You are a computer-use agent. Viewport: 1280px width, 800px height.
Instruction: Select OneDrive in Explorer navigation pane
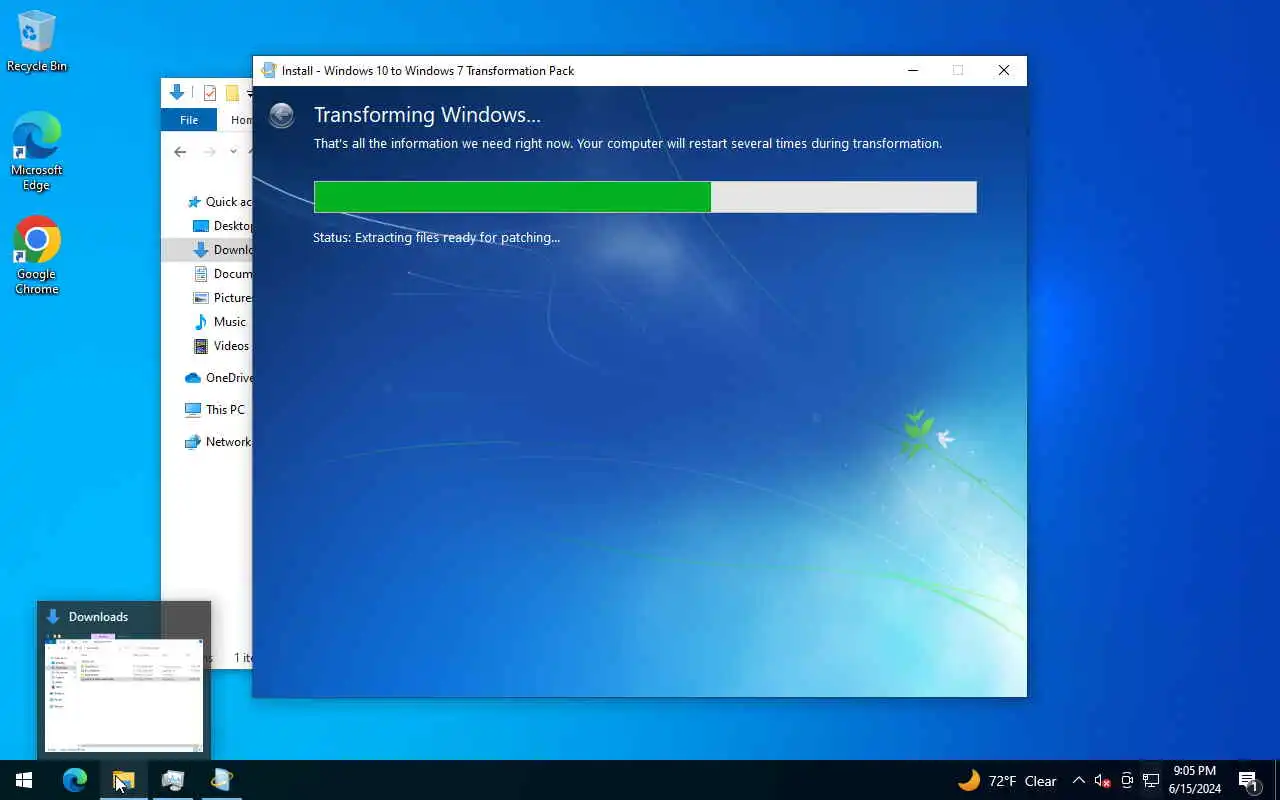(x=218, y=377)
